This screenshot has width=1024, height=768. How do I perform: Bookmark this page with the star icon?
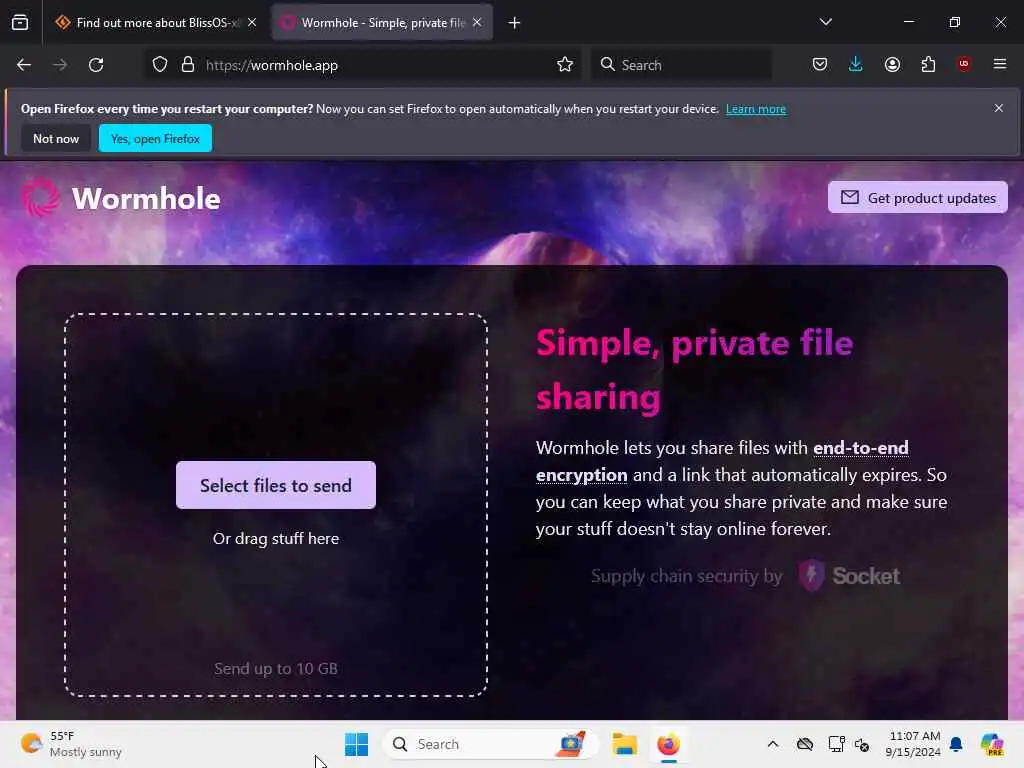click(x=565, y=65)
